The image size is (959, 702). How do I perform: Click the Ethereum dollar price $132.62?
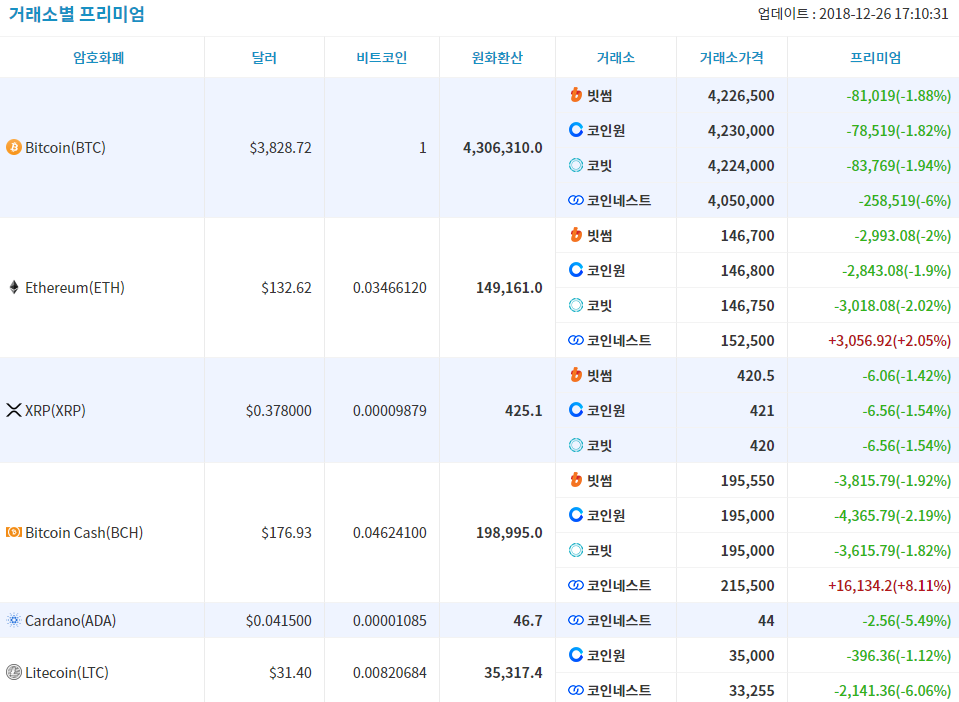coord(286,287)
